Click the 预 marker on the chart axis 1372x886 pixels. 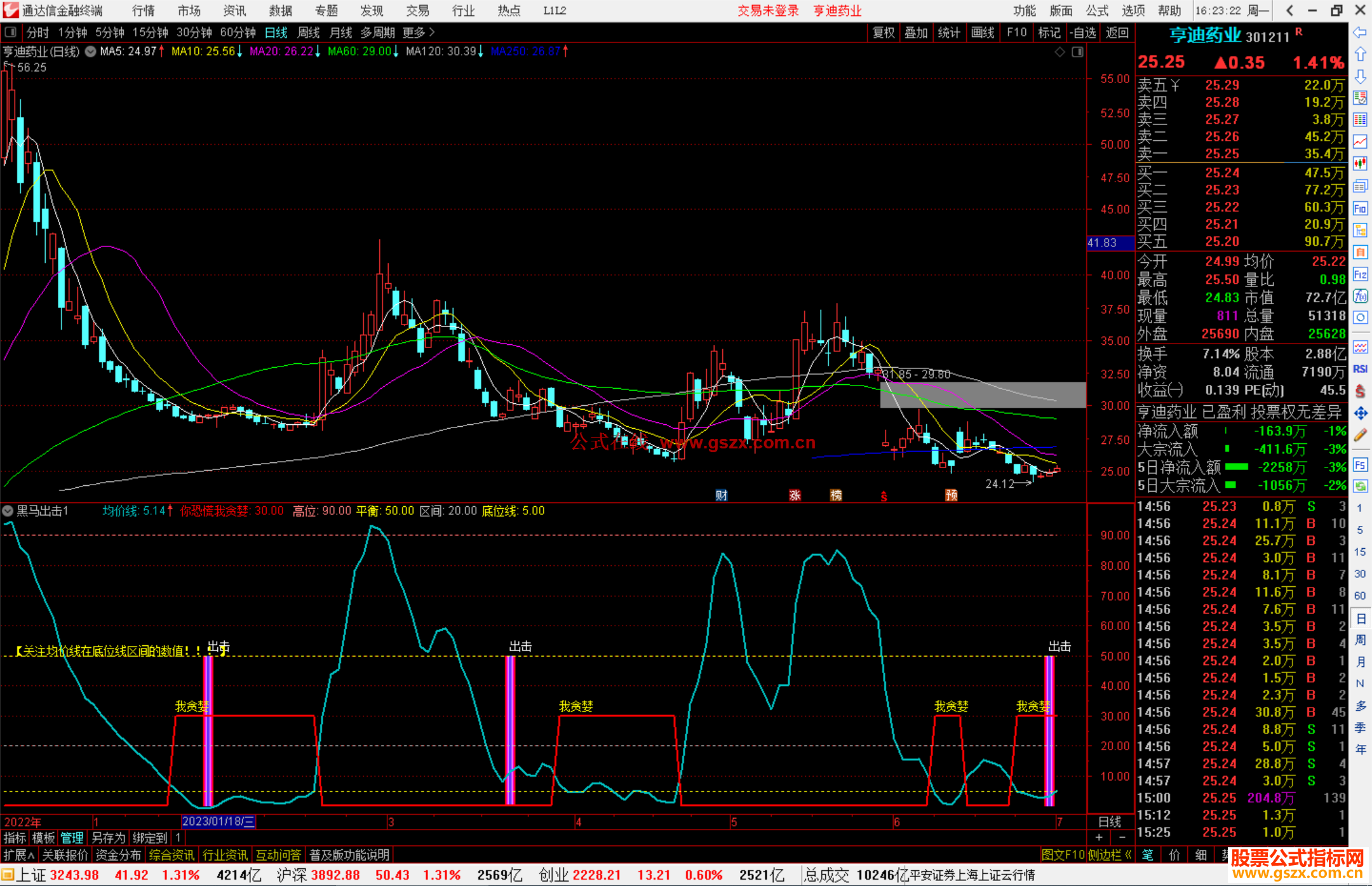pyautogui.click(x=951, y=495)
